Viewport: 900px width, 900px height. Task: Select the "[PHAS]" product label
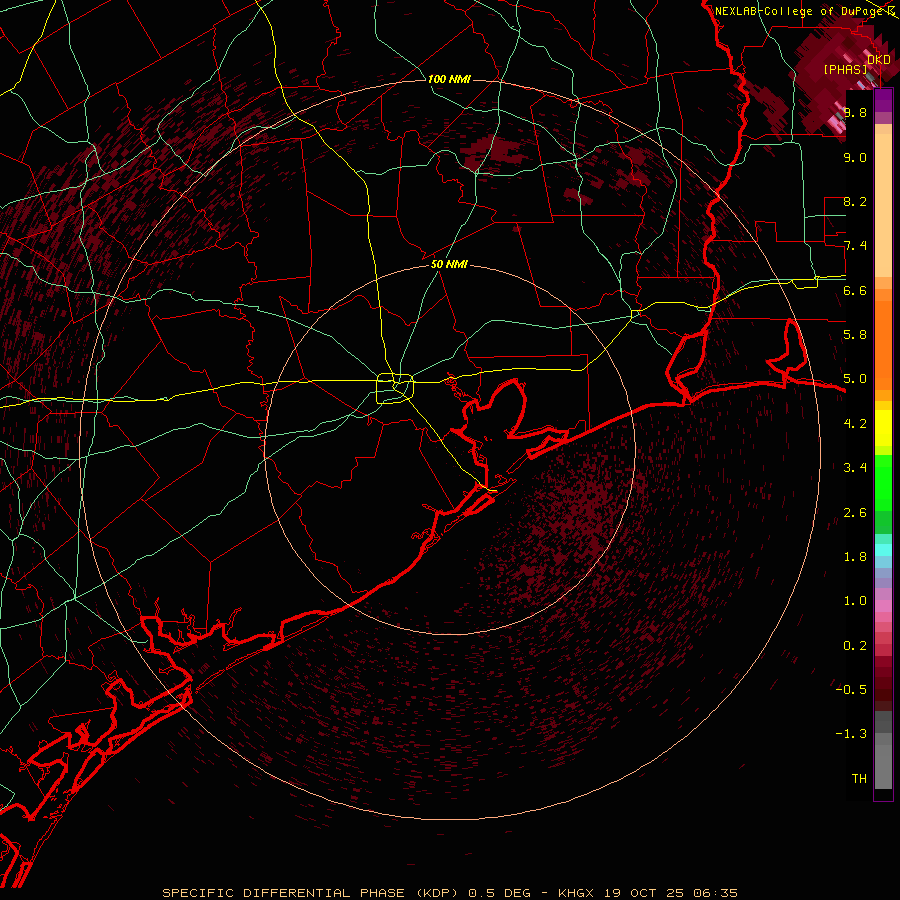[x=845, y=69]
